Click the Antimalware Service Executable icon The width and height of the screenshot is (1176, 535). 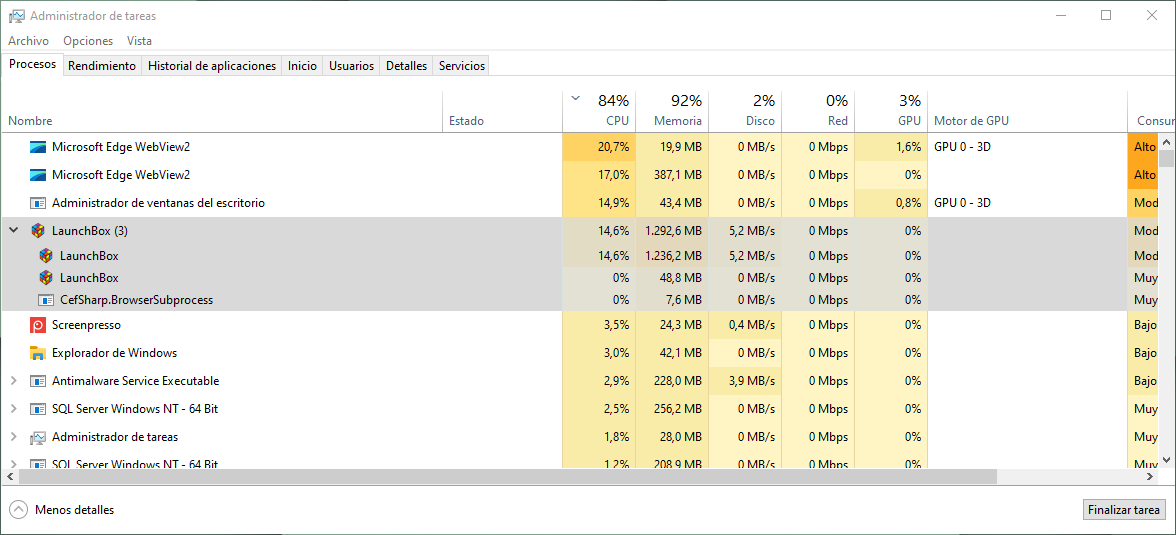click(38, 381)
